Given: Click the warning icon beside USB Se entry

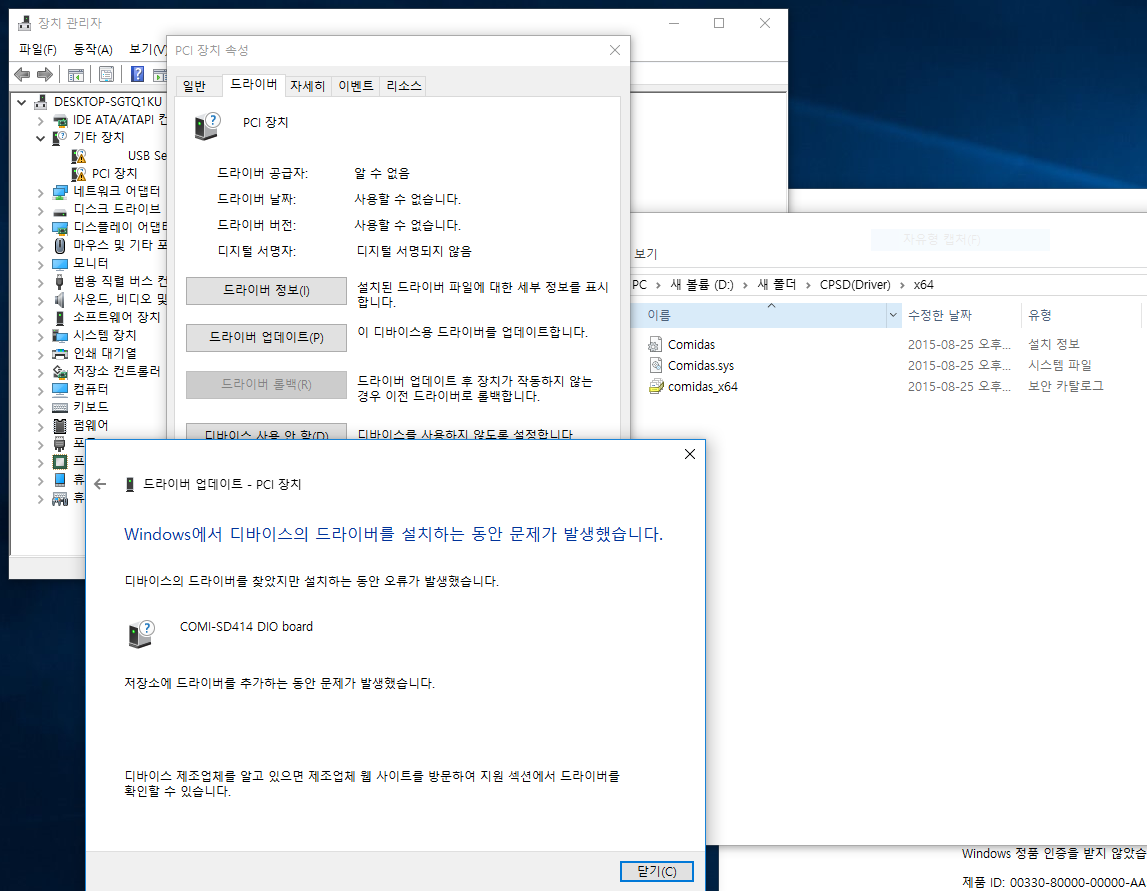Looking at the screenshot, I should (79, 156).
